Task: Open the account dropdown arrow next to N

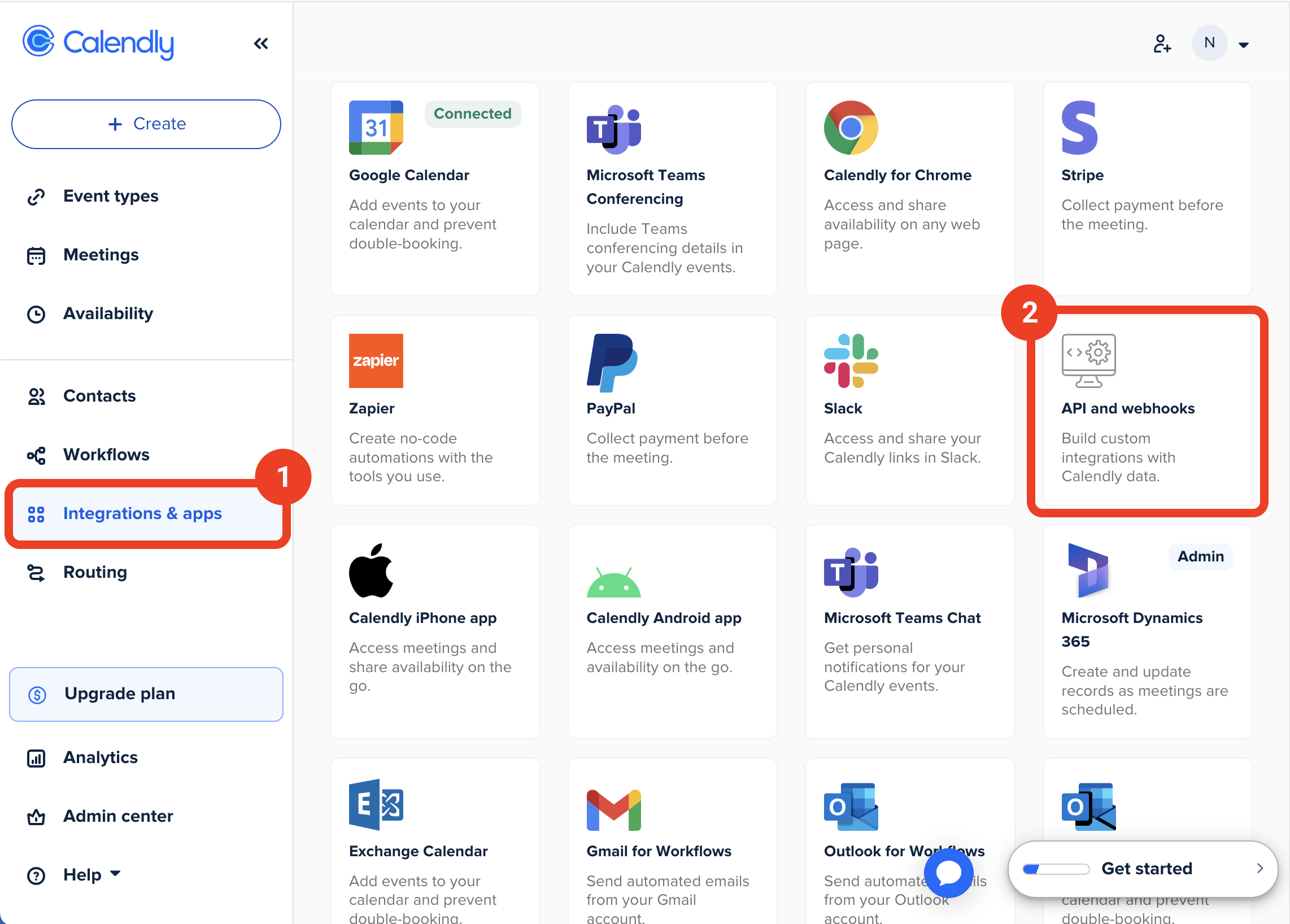Action: point(1243,45)
